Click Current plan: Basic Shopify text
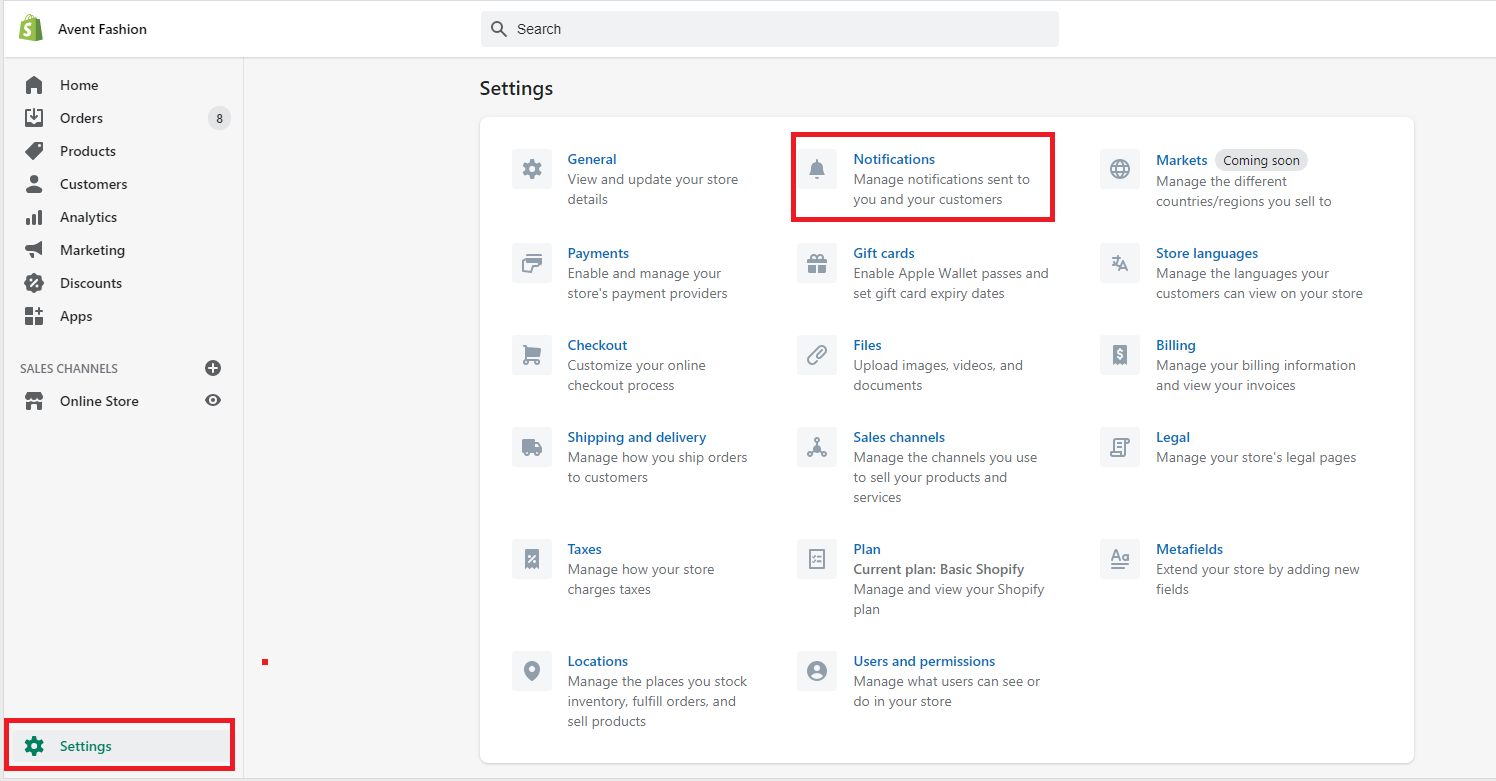The height and width of the screenshot is (781, 1496). coord(938,569)
